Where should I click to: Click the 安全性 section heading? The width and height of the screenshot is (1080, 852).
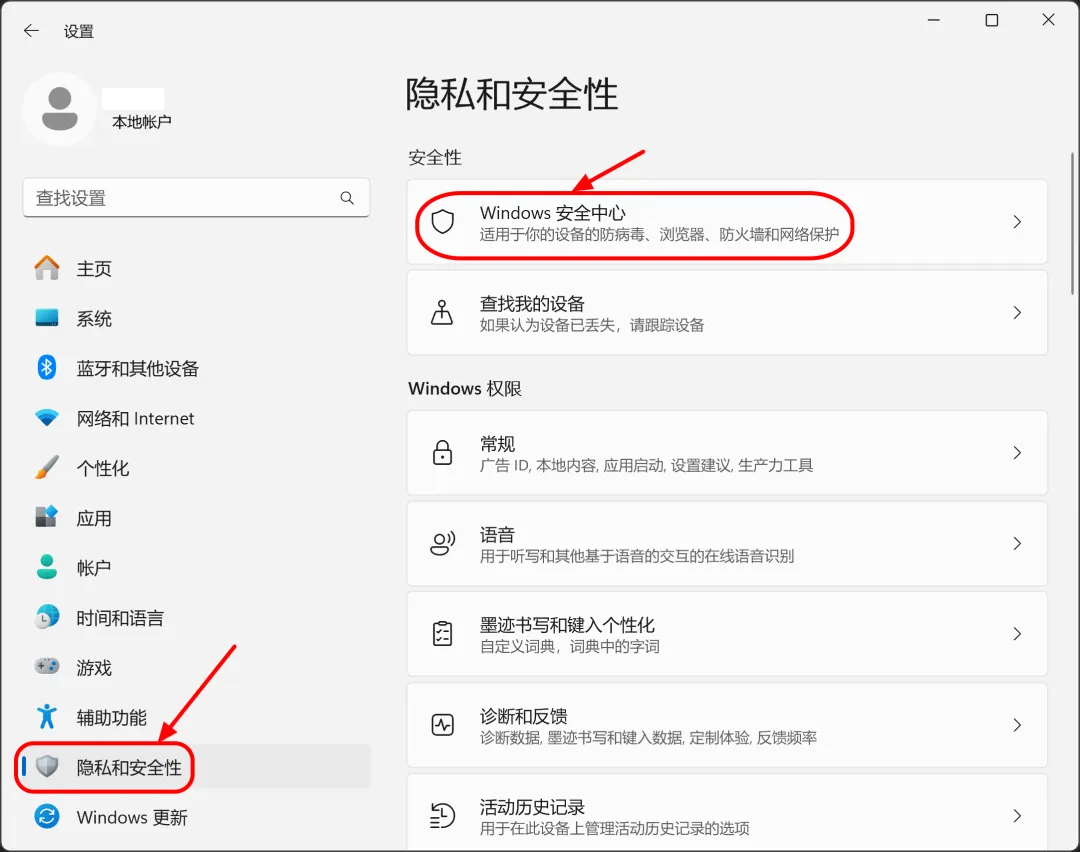coord(435,157)
